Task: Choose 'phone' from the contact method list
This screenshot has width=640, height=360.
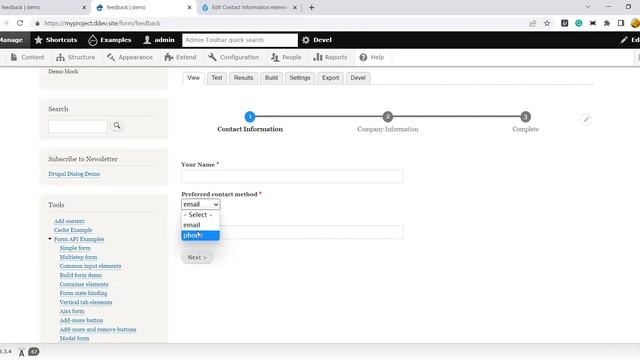Action: point(200,236)
